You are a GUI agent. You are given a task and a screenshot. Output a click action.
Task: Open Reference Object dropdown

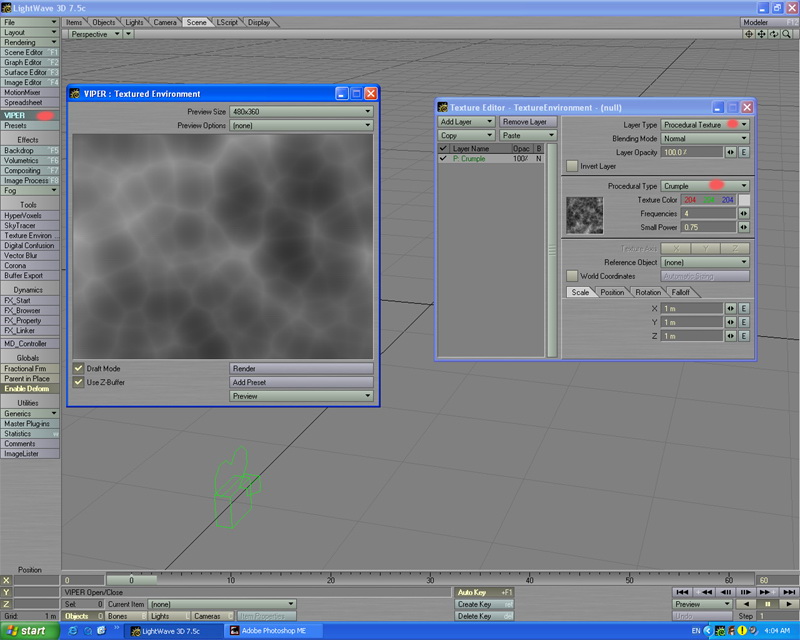click(x=705, y=262)
